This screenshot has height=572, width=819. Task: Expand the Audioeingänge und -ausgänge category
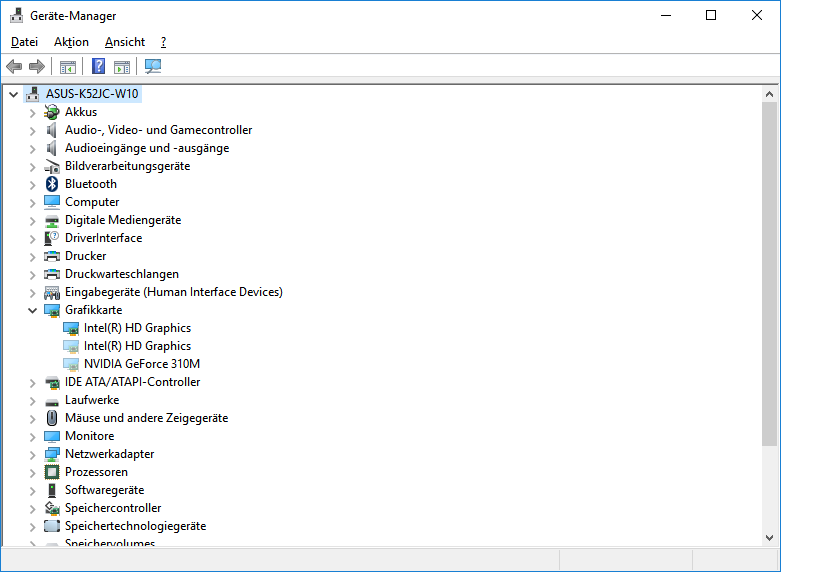pos(32,149)
